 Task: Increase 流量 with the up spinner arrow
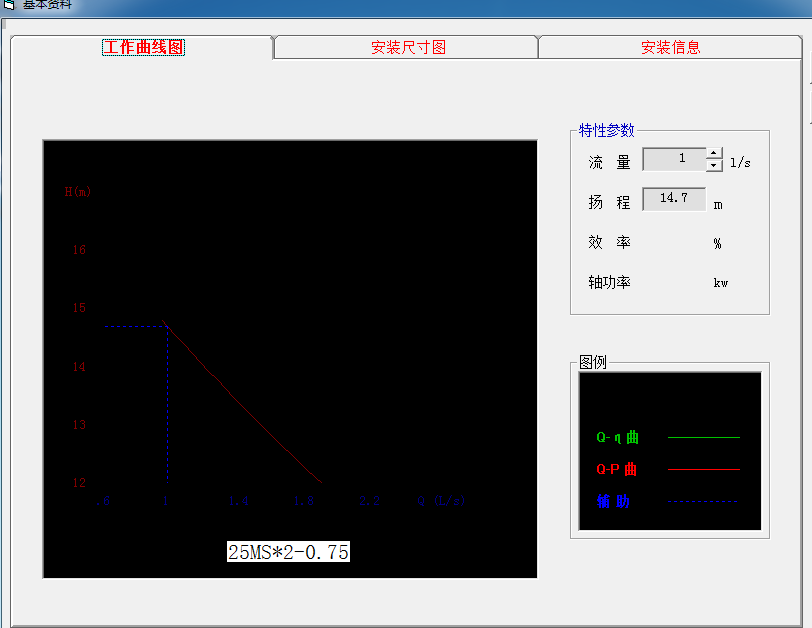[714, 153]
